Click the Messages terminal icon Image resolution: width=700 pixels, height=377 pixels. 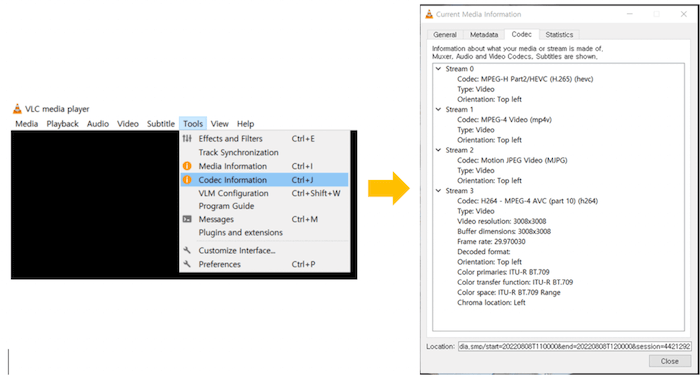pos(187,219)
